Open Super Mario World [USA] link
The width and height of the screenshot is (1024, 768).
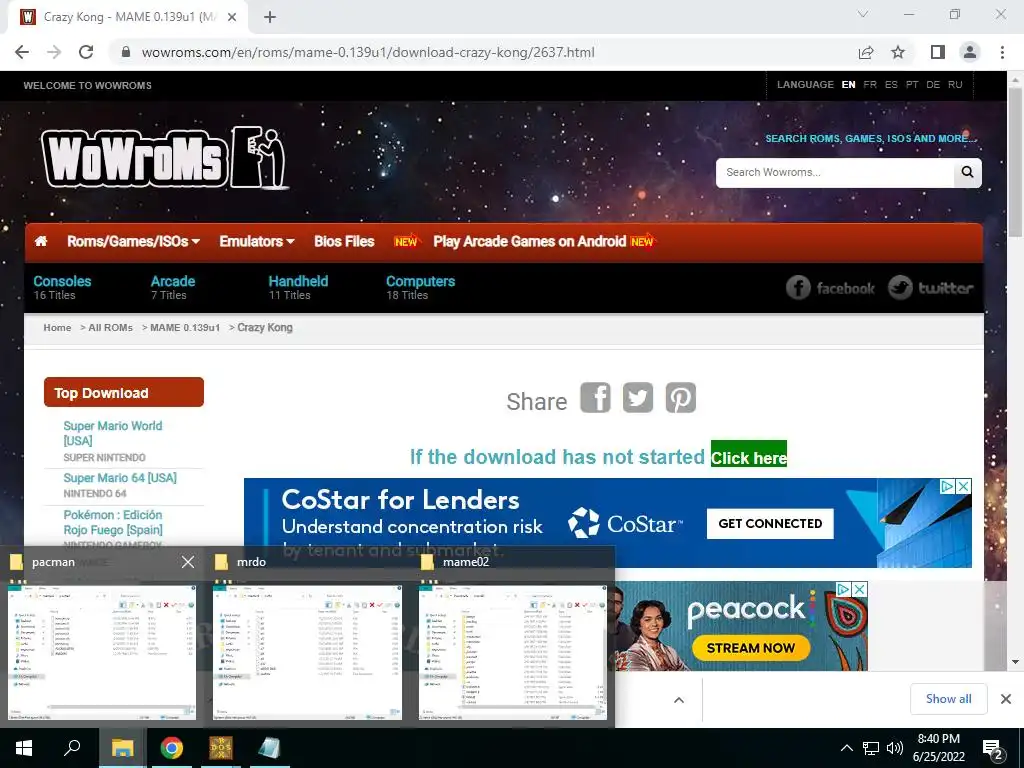[x=112, y=433]
